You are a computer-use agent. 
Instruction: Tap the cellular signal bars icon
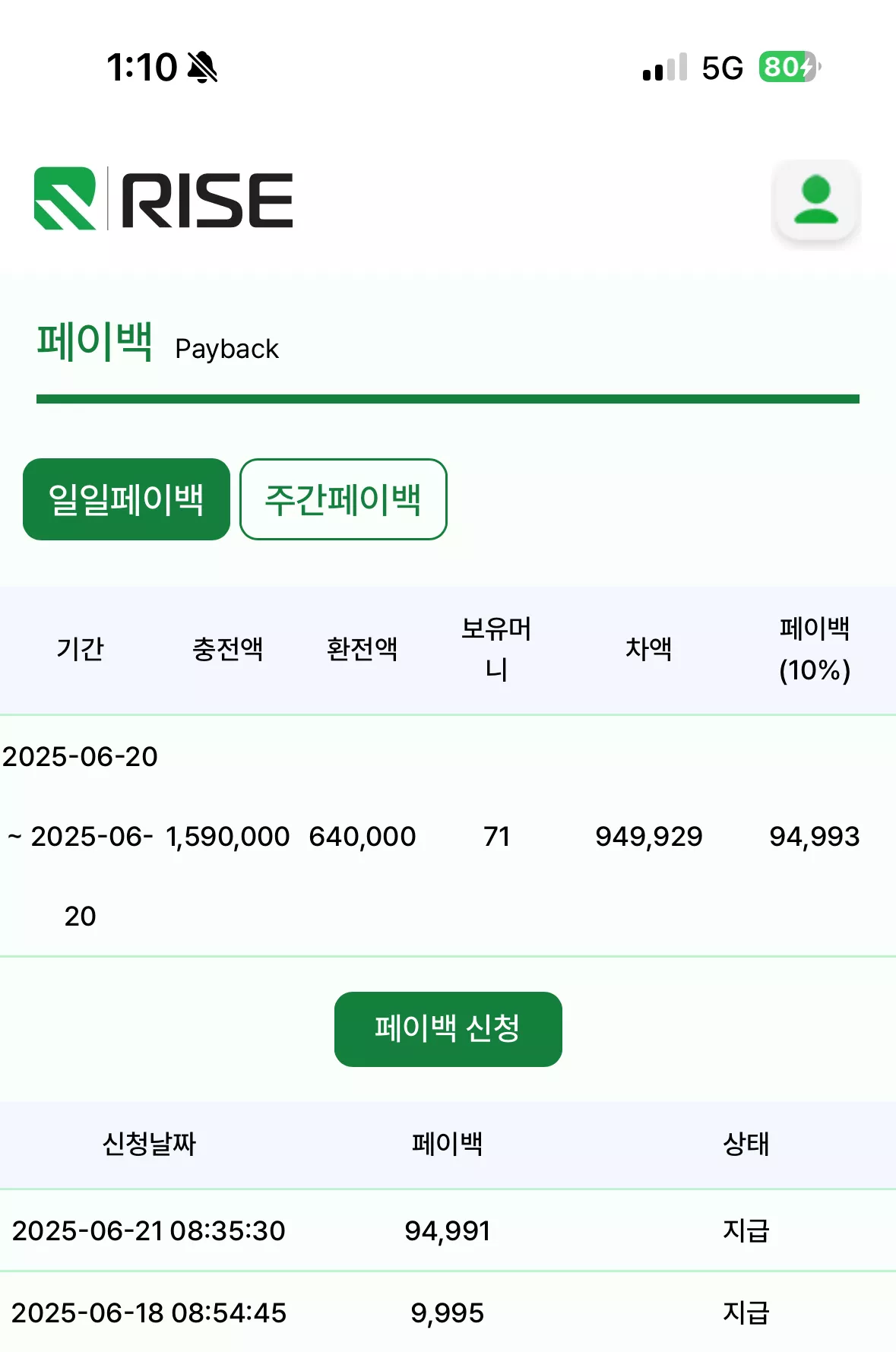point(664,68)
